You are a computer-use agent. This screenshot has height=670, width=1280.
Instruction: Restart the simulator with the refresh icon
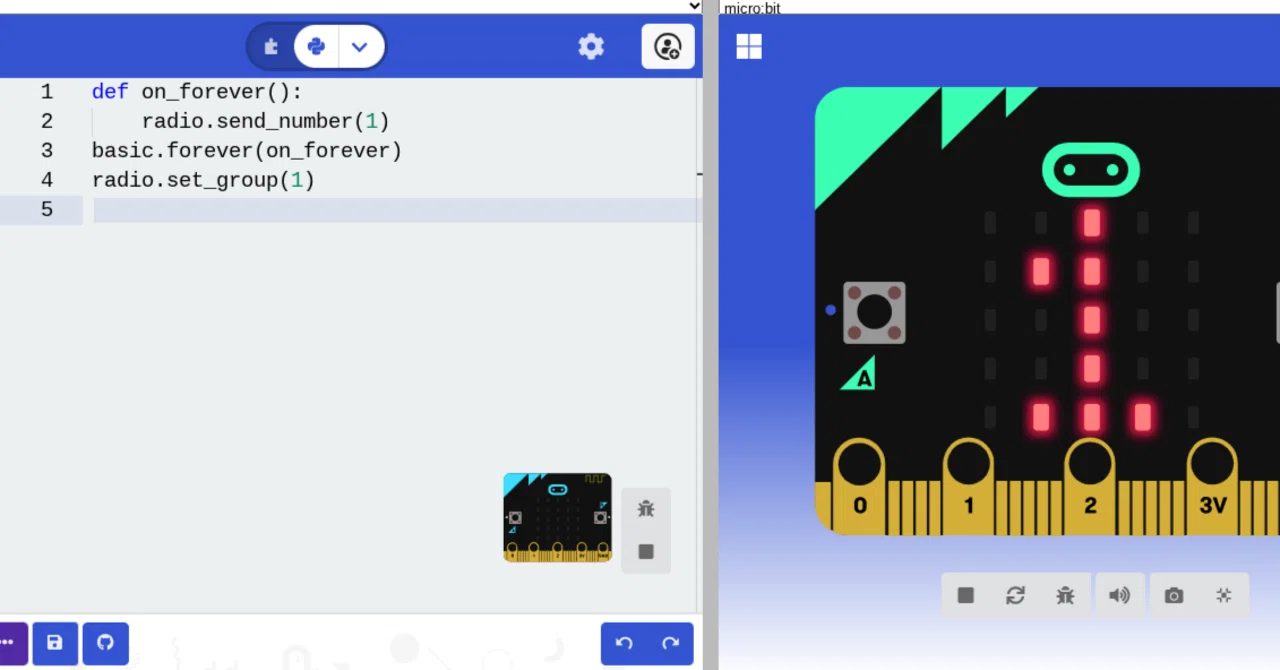1015,595
